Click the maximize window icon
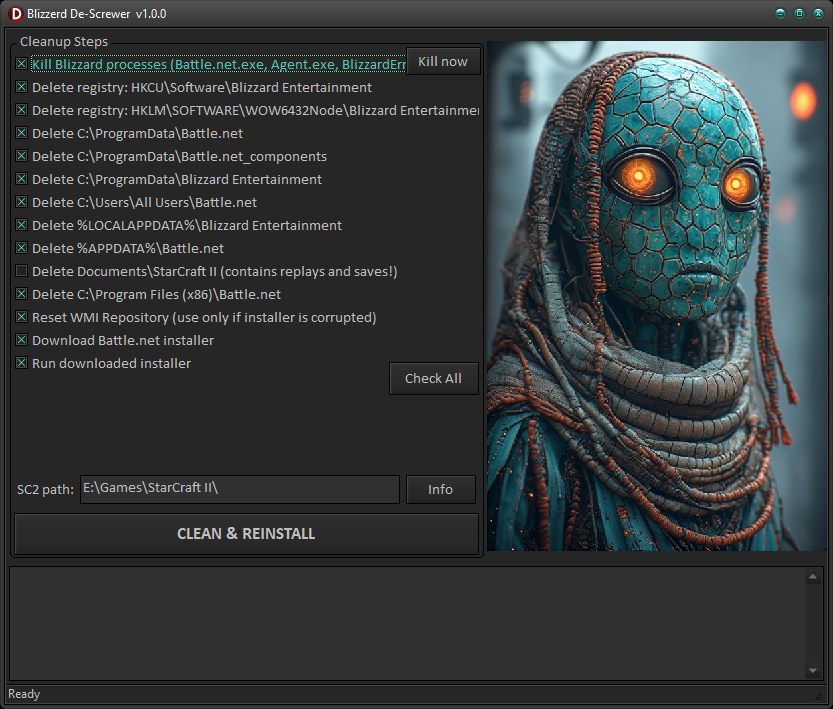This screenshot has height=709, width=833. pos(799,13)
